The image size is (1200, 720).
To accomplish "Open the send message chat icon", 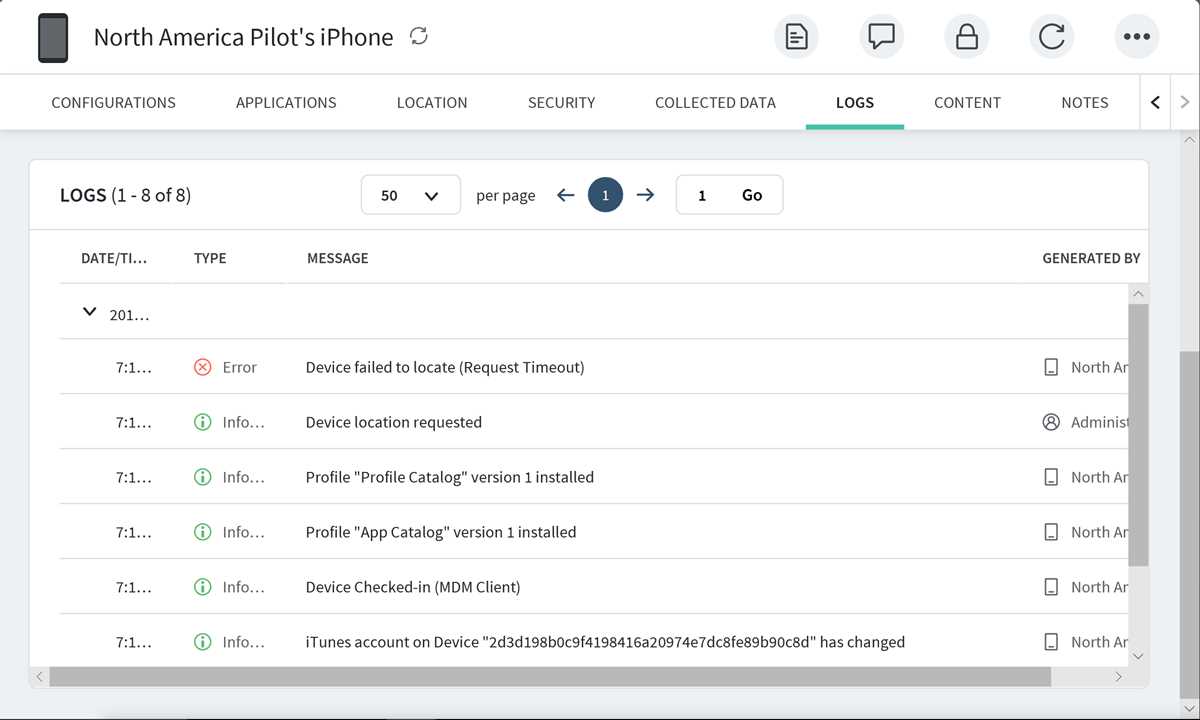I will tap(881, 37).
